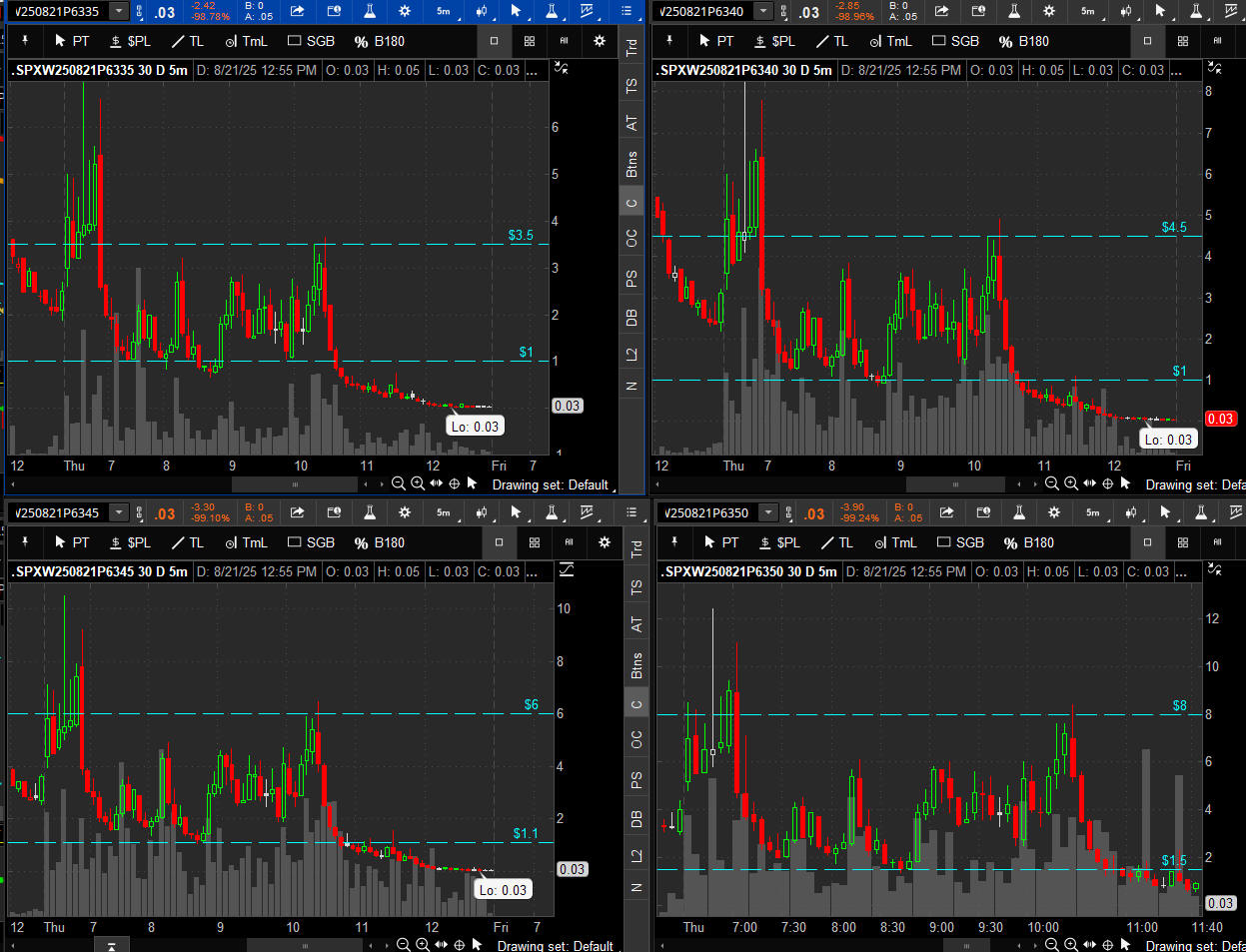The image size is (1246, 952).
Task: Click the SGB button in the P6335 panel
Action: pyautogui.click(x=311, y=41)
